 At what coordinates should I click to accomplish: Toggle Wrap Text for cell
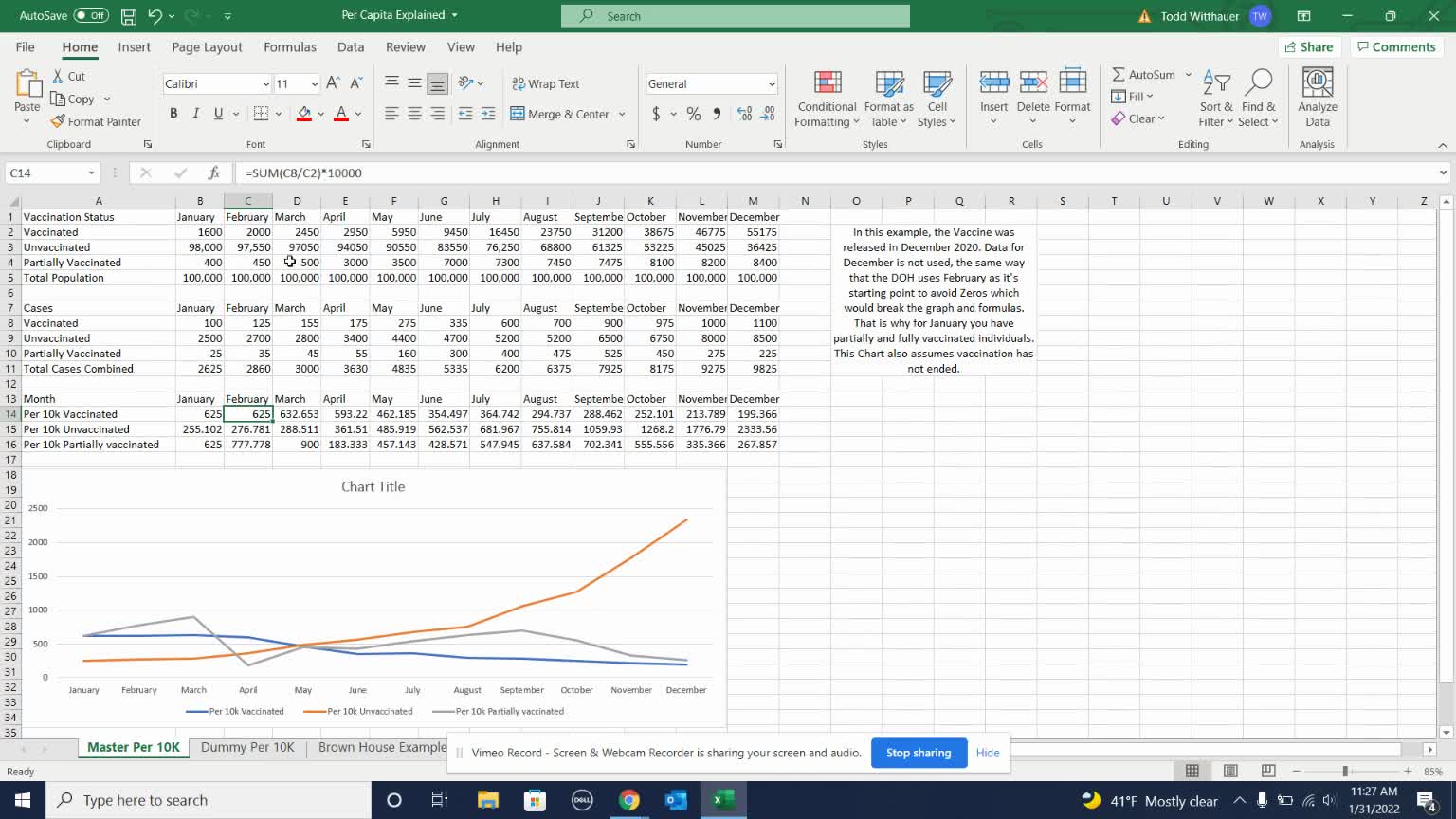tap(546, 83)
